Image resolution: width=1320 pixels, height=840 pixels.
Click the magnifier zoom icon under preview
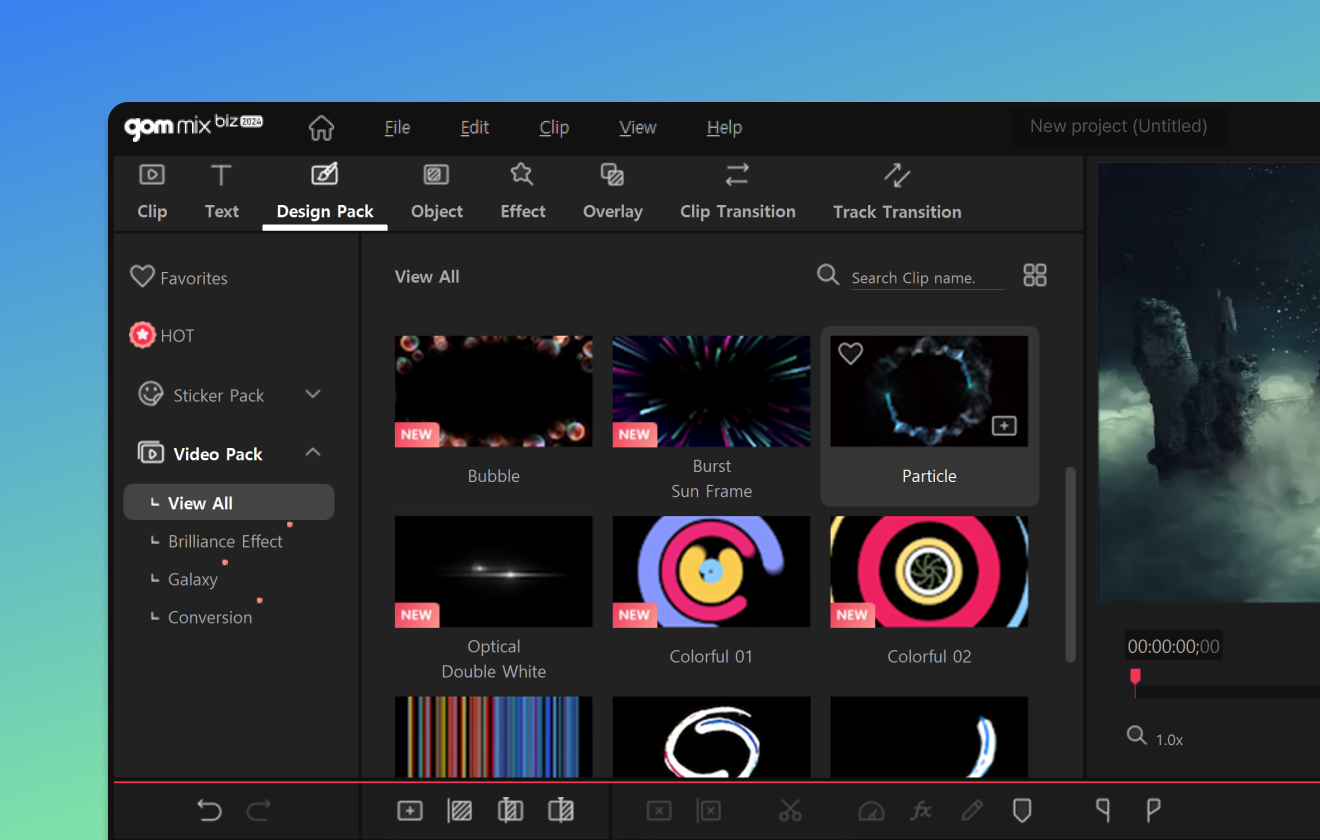1136,736
